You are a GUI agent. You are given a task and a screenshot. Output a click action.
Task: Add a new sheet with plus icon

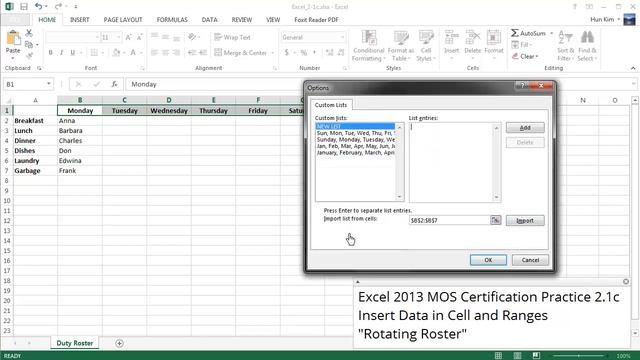point(119,343)
